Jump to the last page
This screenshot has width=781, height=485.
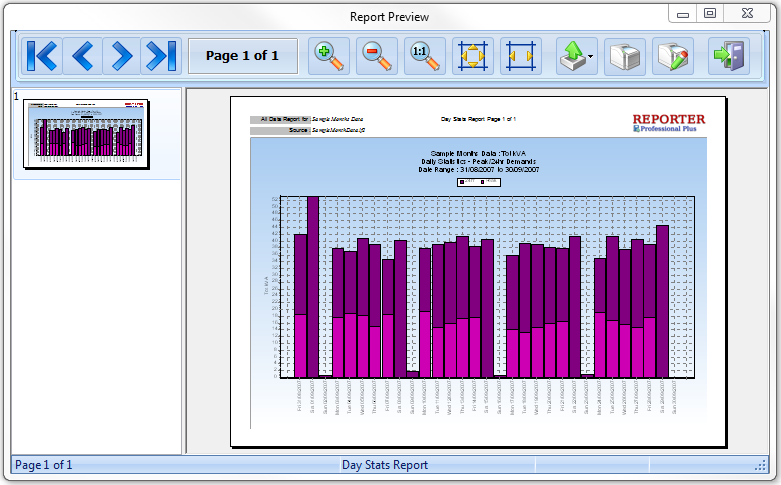click(161, 56)
